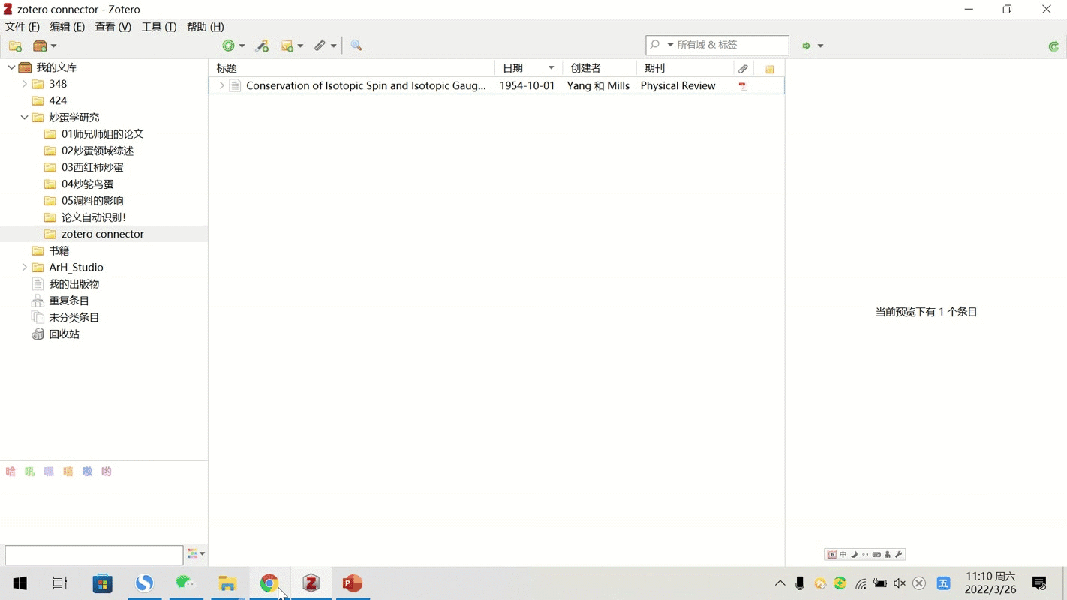Open PowerPoint from the taskbar

(352, 583)
